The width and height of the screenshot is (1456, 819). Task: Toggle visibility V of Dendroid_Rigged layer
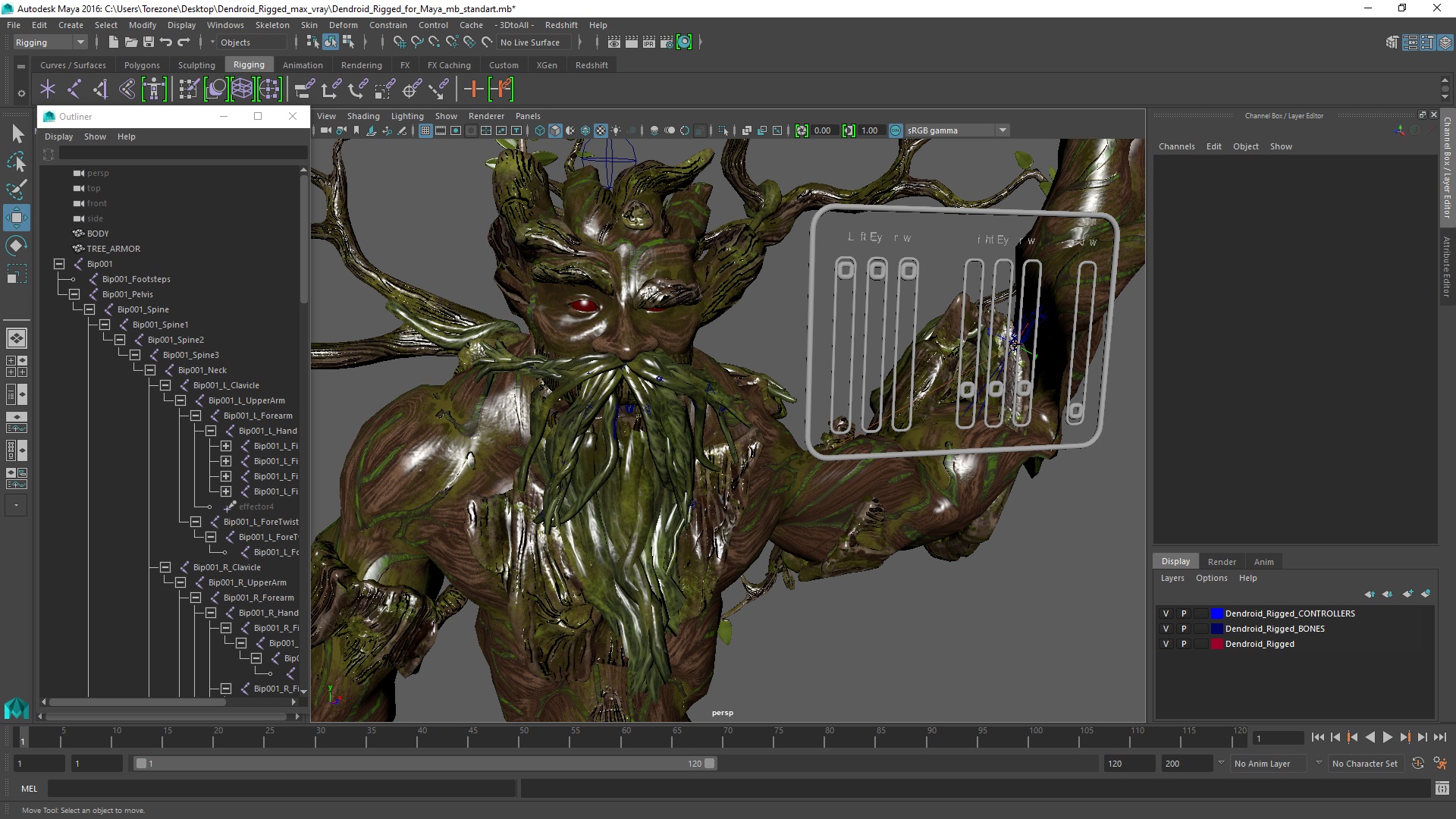(x=1166, y=644)
